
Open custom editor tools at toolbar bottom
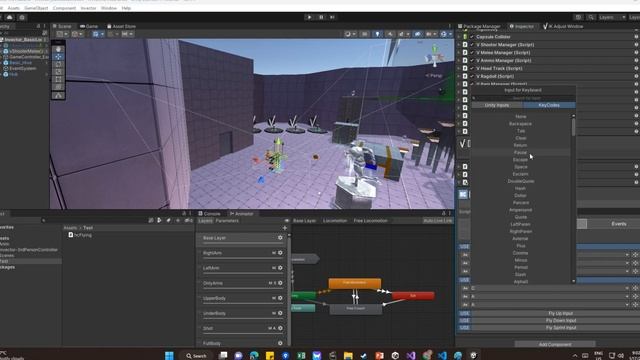click(x=58, y=96)
